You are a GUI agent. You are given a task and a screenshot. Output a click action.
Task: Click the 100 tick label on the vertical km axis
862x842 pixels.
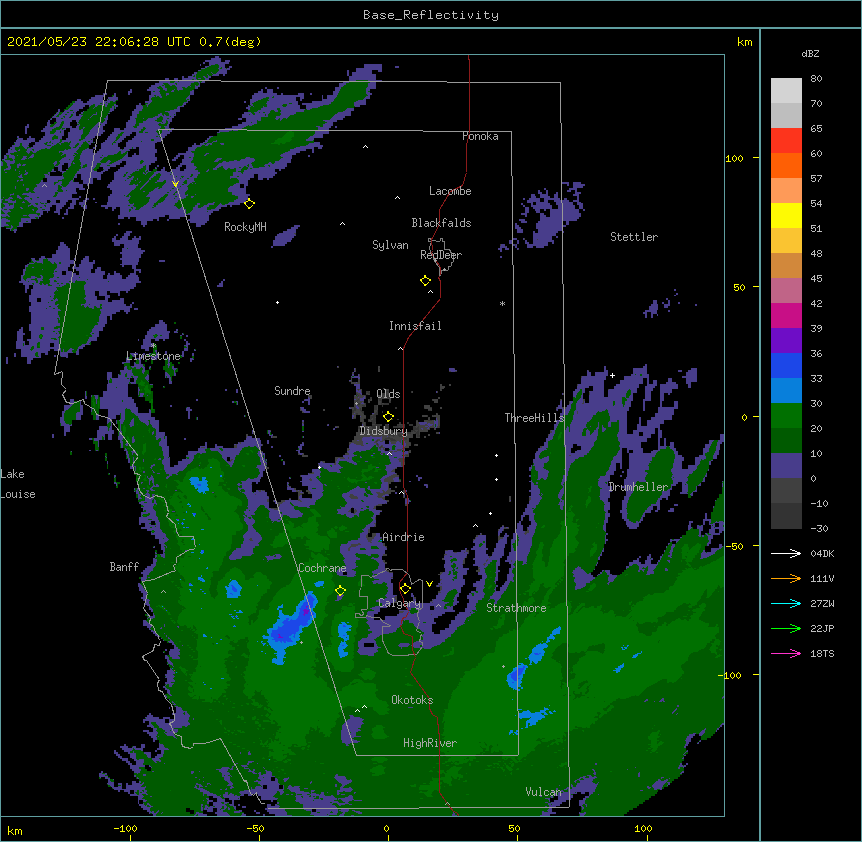point(734,158)
